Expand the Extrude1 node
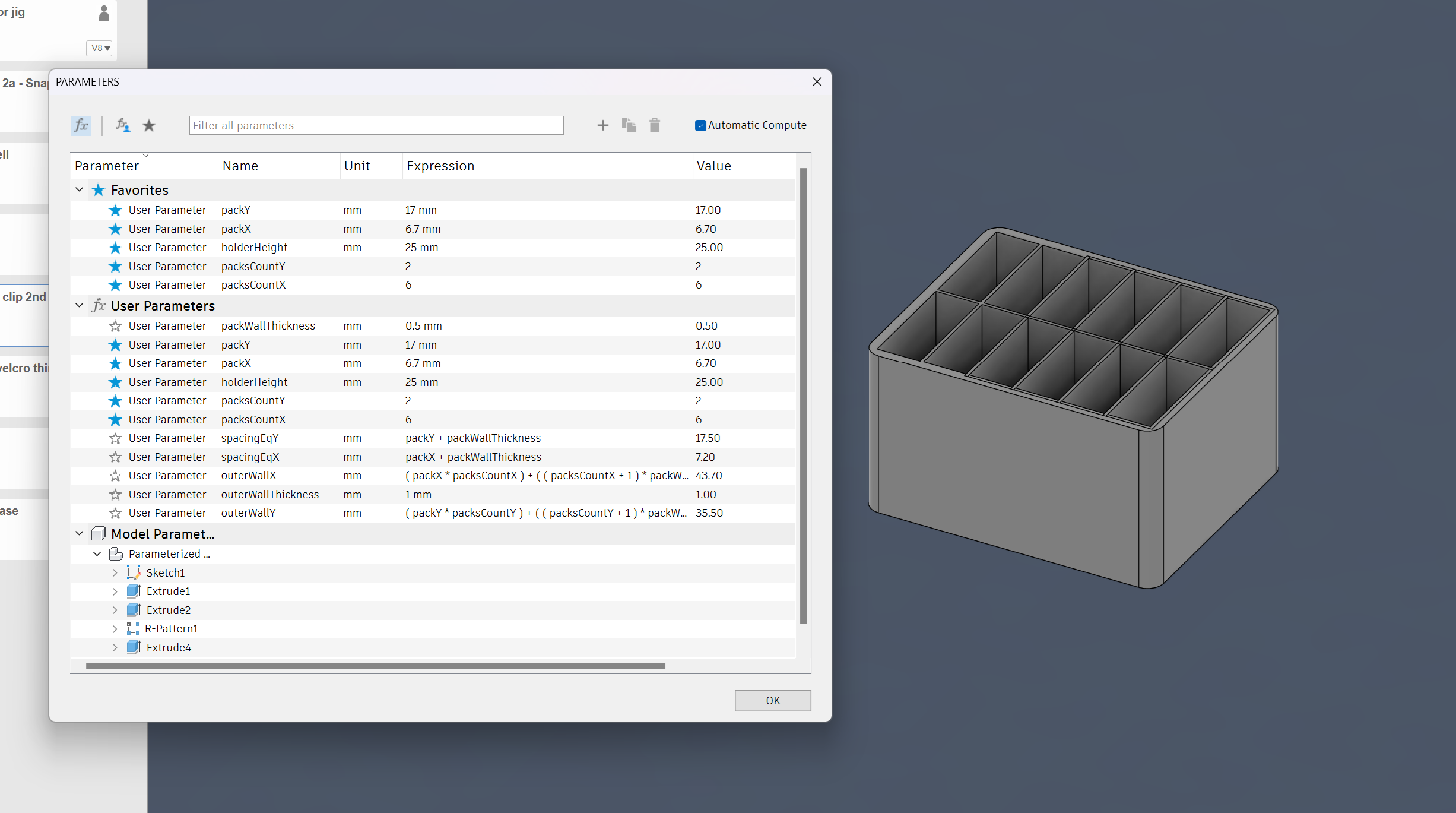Image resolution: width=1456 pixels, height=813 pixels. tap(115, 591)
